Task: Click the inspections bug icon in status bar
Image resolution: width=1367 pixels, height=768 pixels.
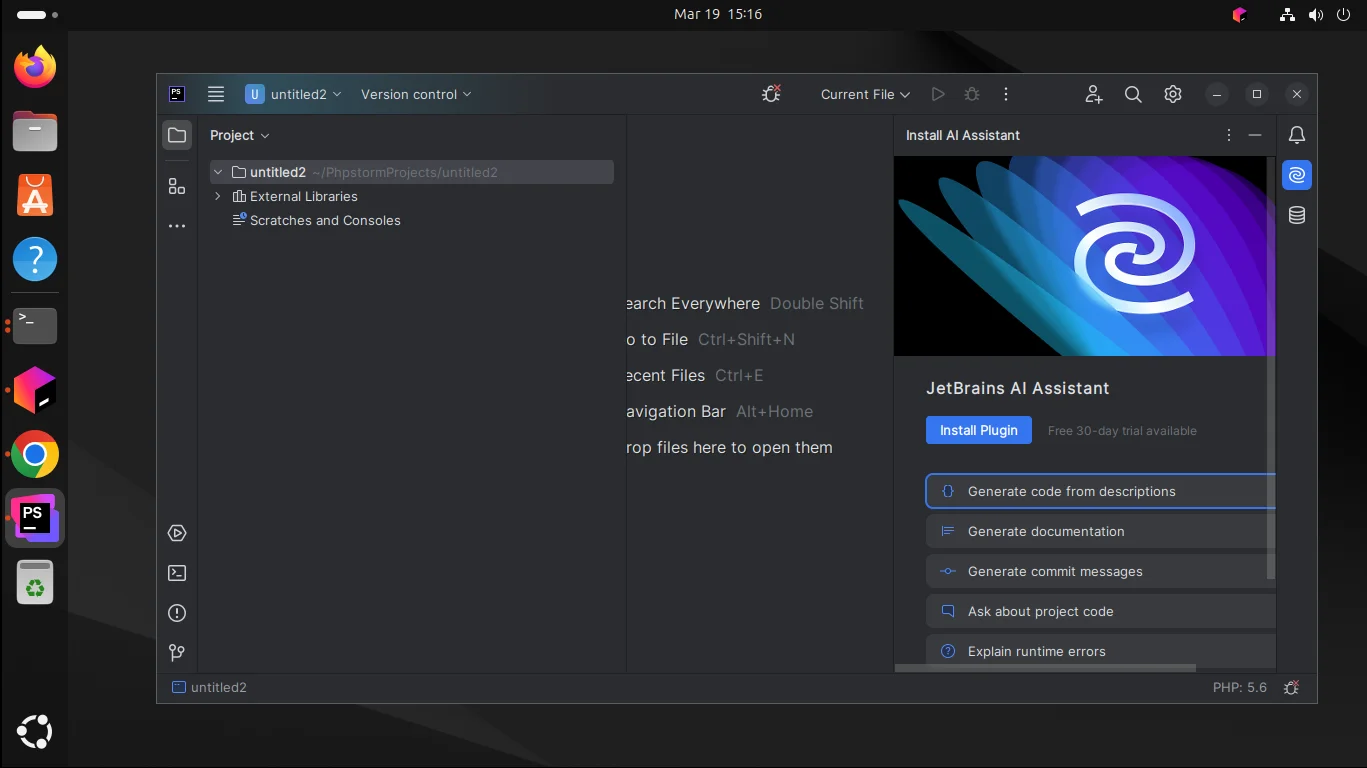Action: pos(1291,687)
